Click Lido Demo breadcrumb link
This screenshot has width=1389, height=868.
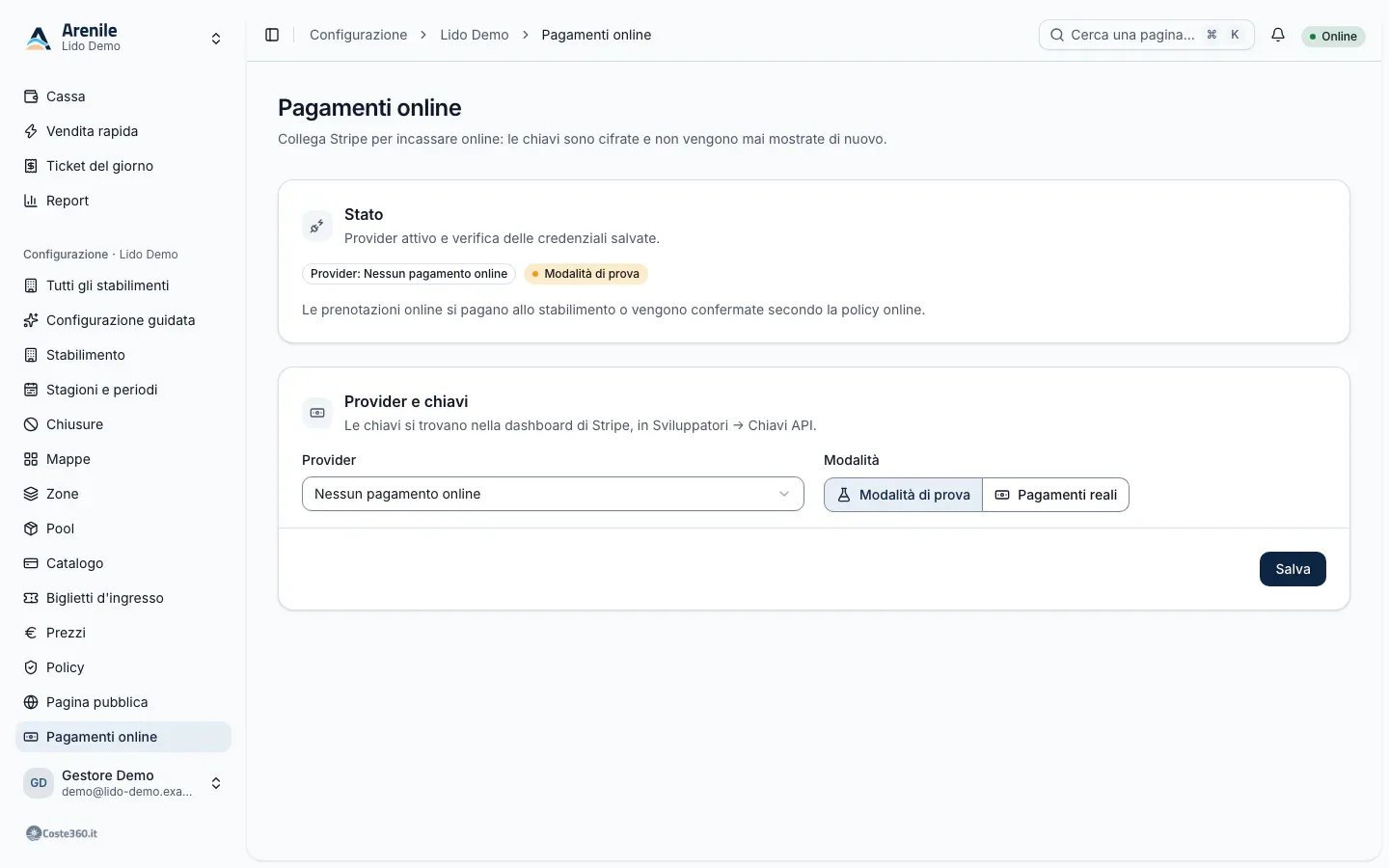point(475,35)
